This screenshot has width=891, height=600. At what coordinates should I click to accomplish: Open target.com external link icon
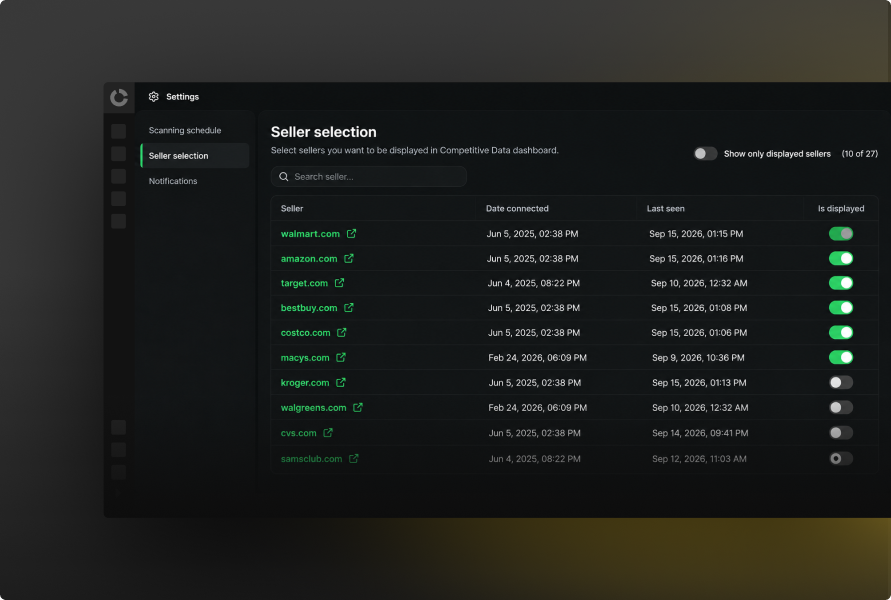[339, 283]
